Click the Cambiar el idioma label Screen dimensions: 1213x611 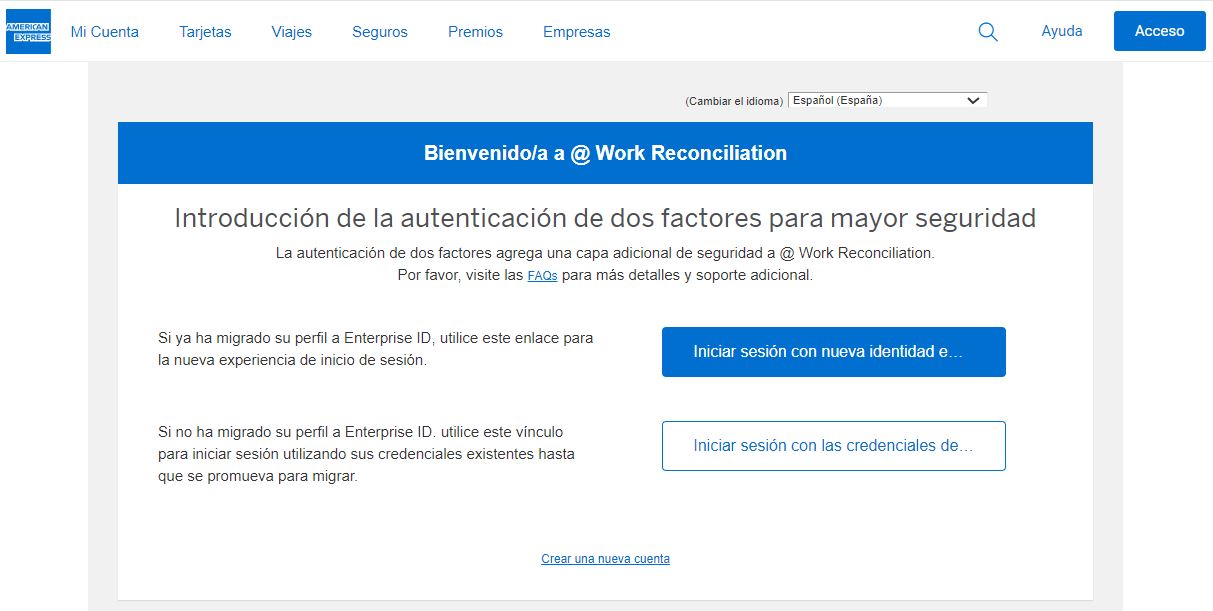coord(734,101)
